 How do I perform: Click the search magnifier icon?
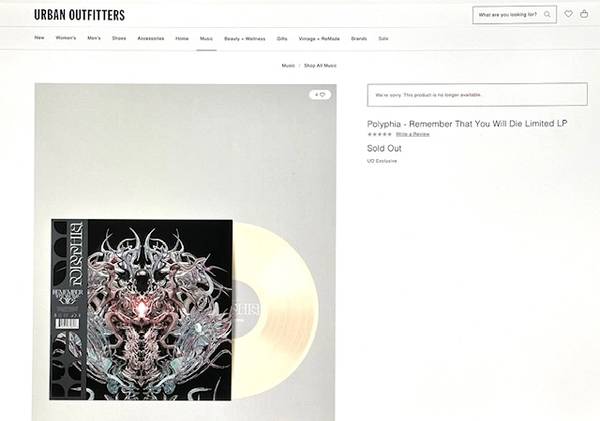point(547,15)
